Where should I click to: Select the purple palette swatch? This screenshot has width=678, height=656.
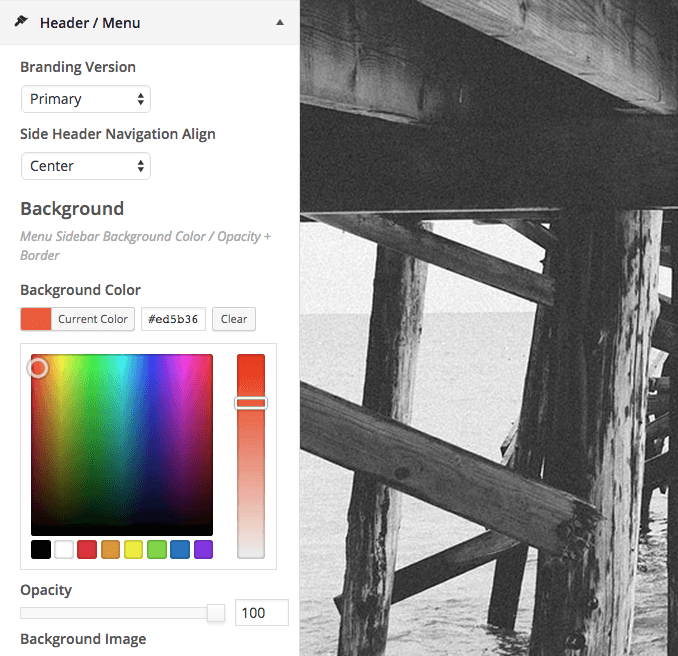pos(203,550)
